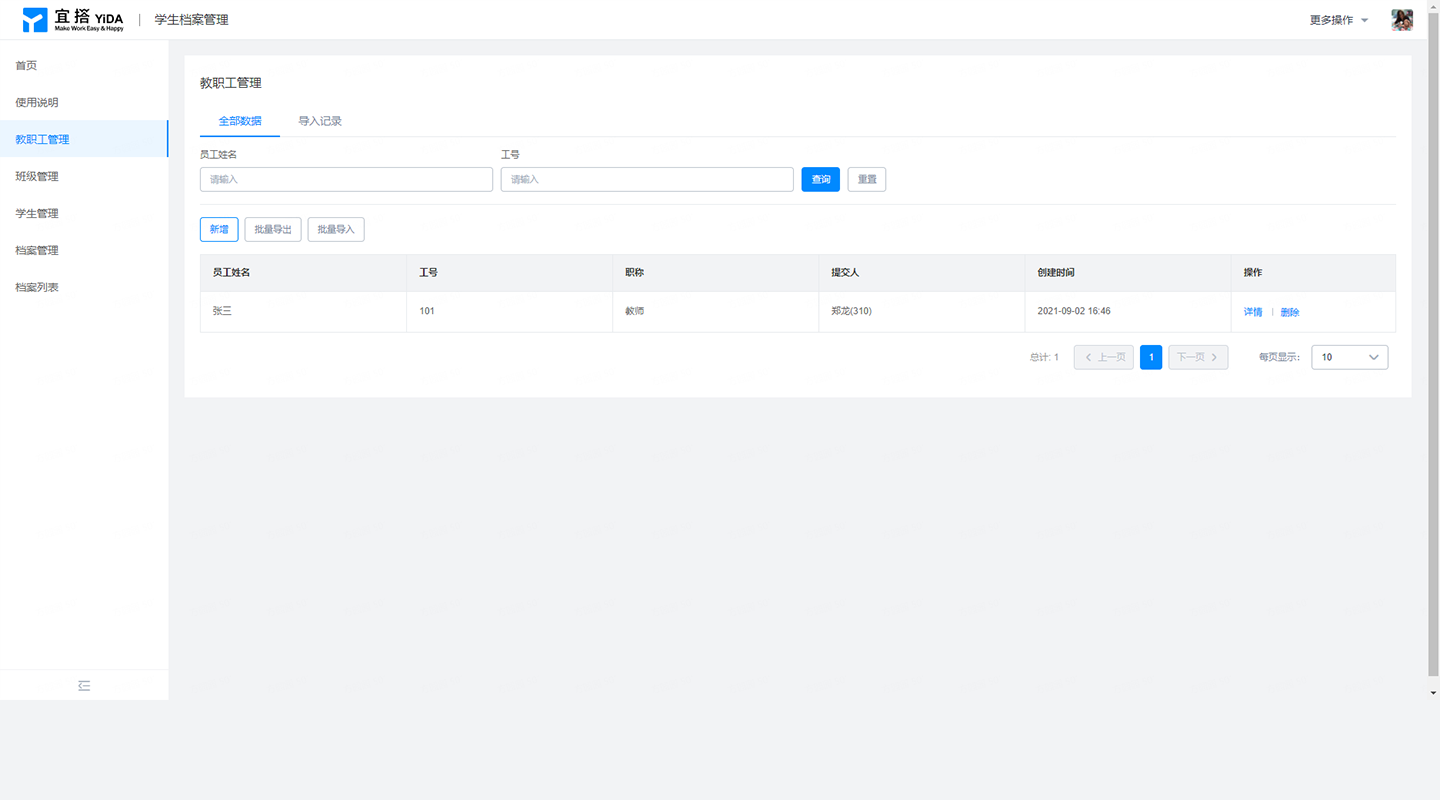Focus the 员工姓名 input field

346,179
